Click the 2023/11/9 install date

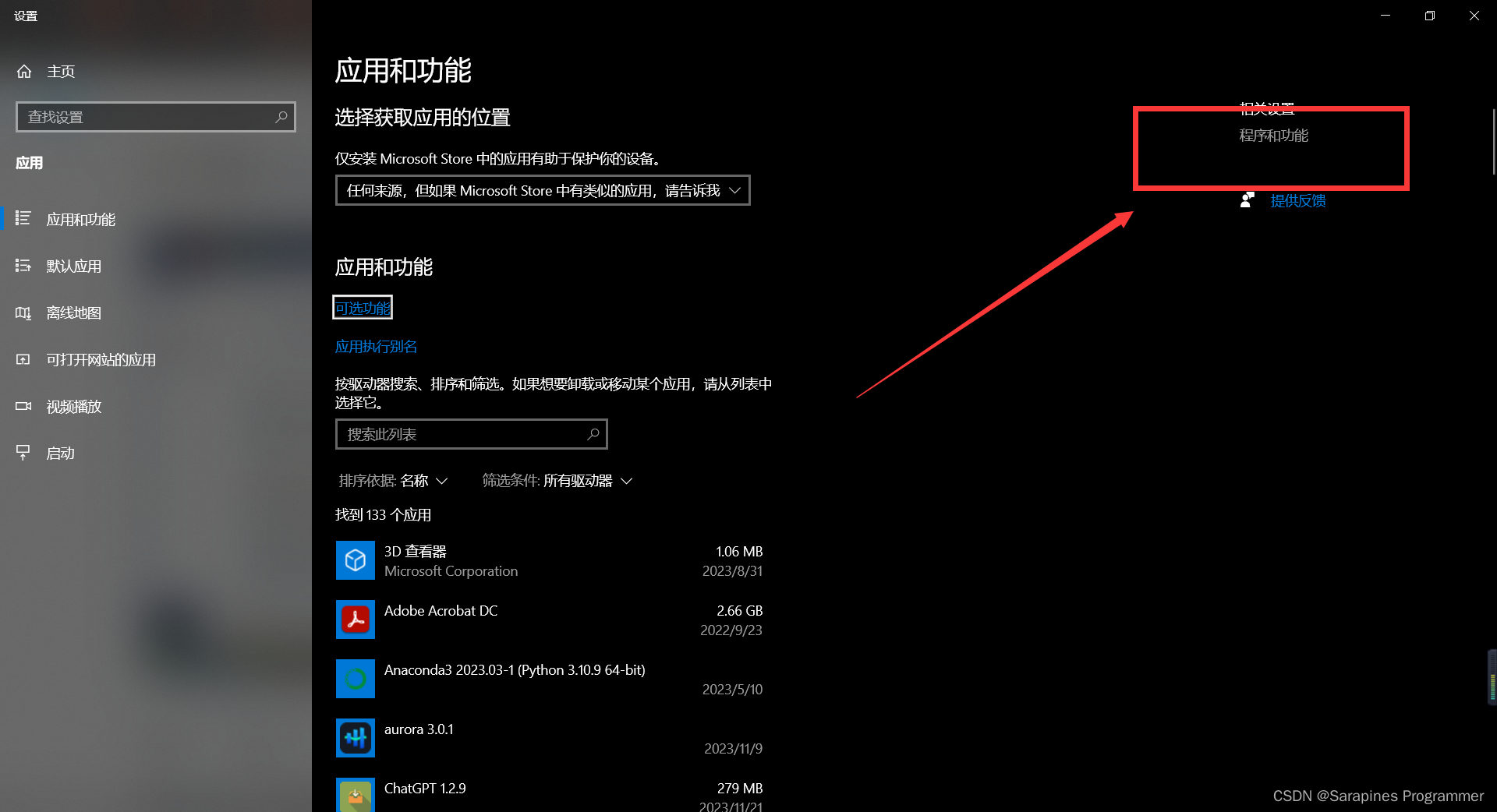(x=733, y=749)
